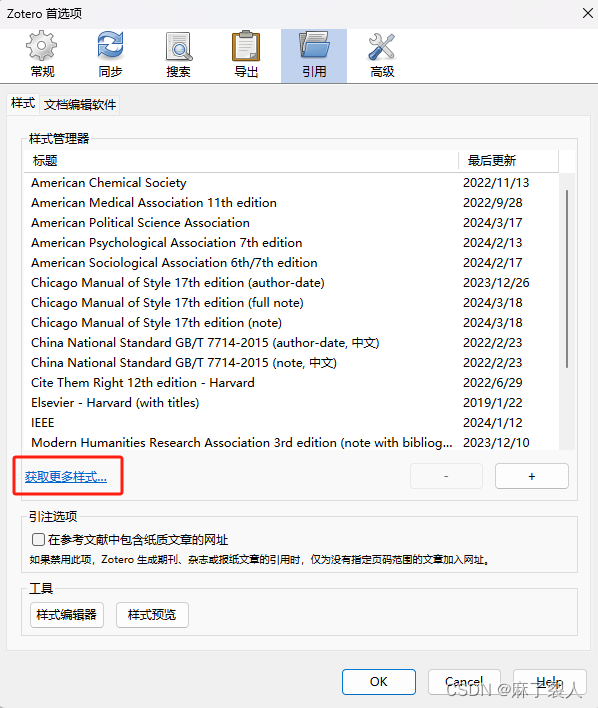Sort styles by the 最后更新 column header
Viewport: 598px width, 708px height.
coord(509,161)
